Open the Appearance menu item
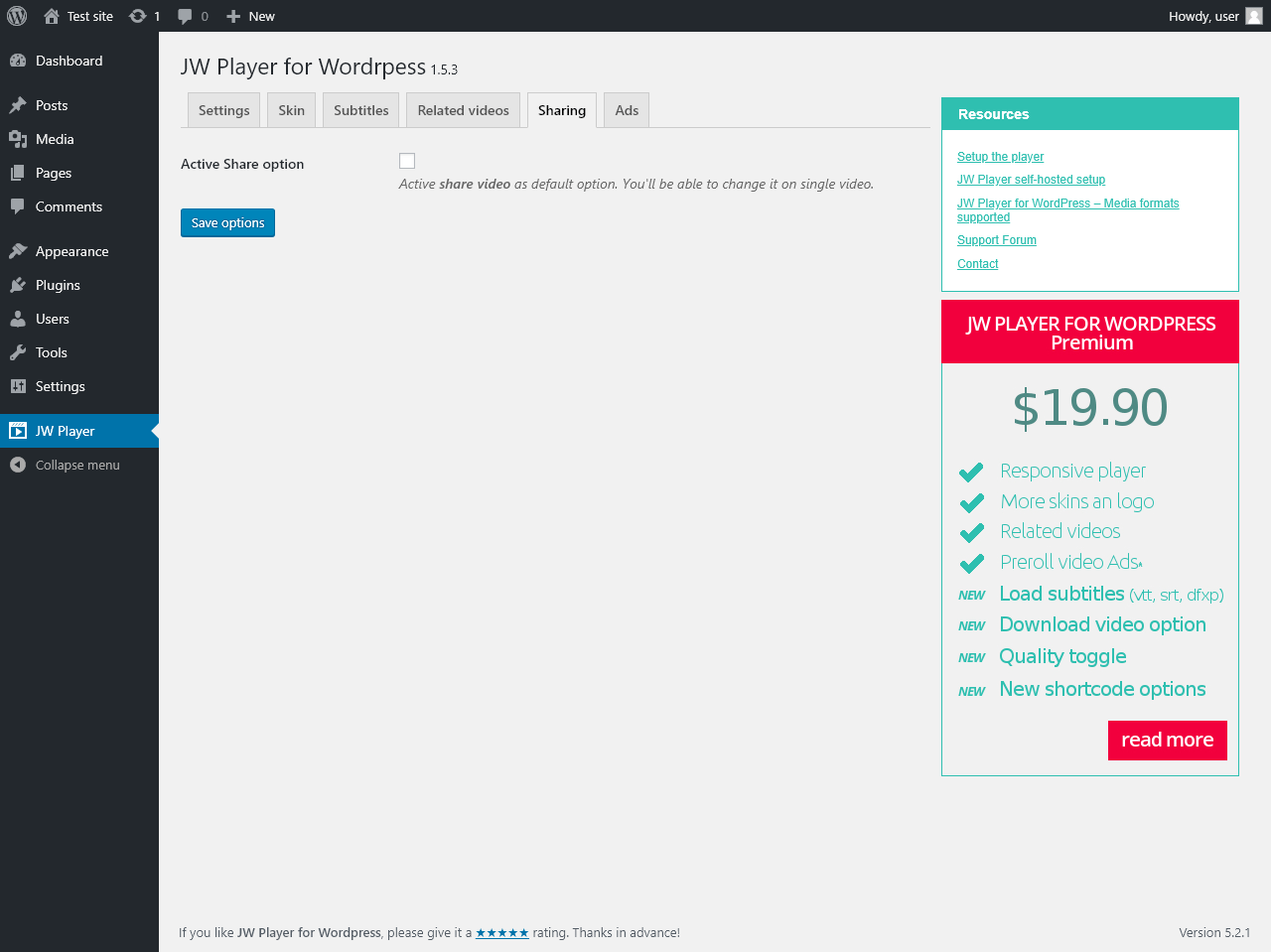This screenshot has width=1271, height=952. click(79, 251)
